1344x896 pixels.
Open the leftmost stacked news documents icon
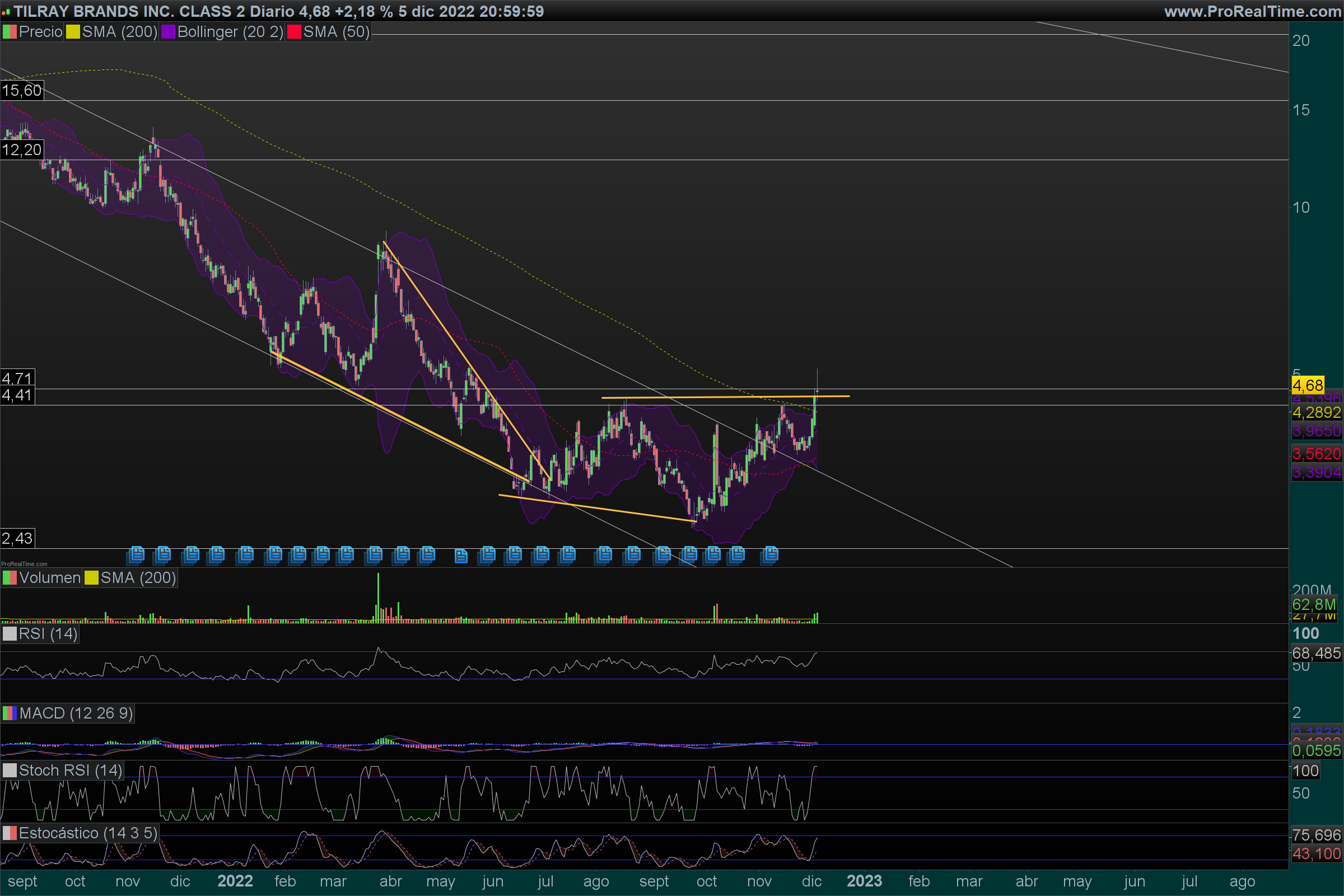(137, 554)
